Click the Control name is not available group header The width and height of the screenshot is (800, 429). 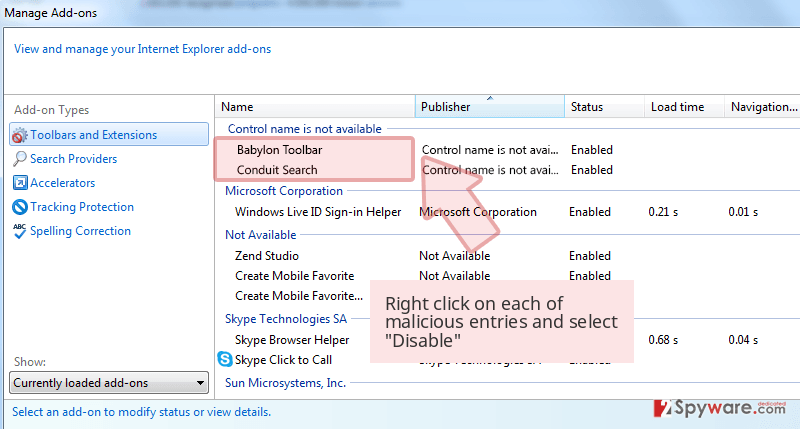point(305,129)
